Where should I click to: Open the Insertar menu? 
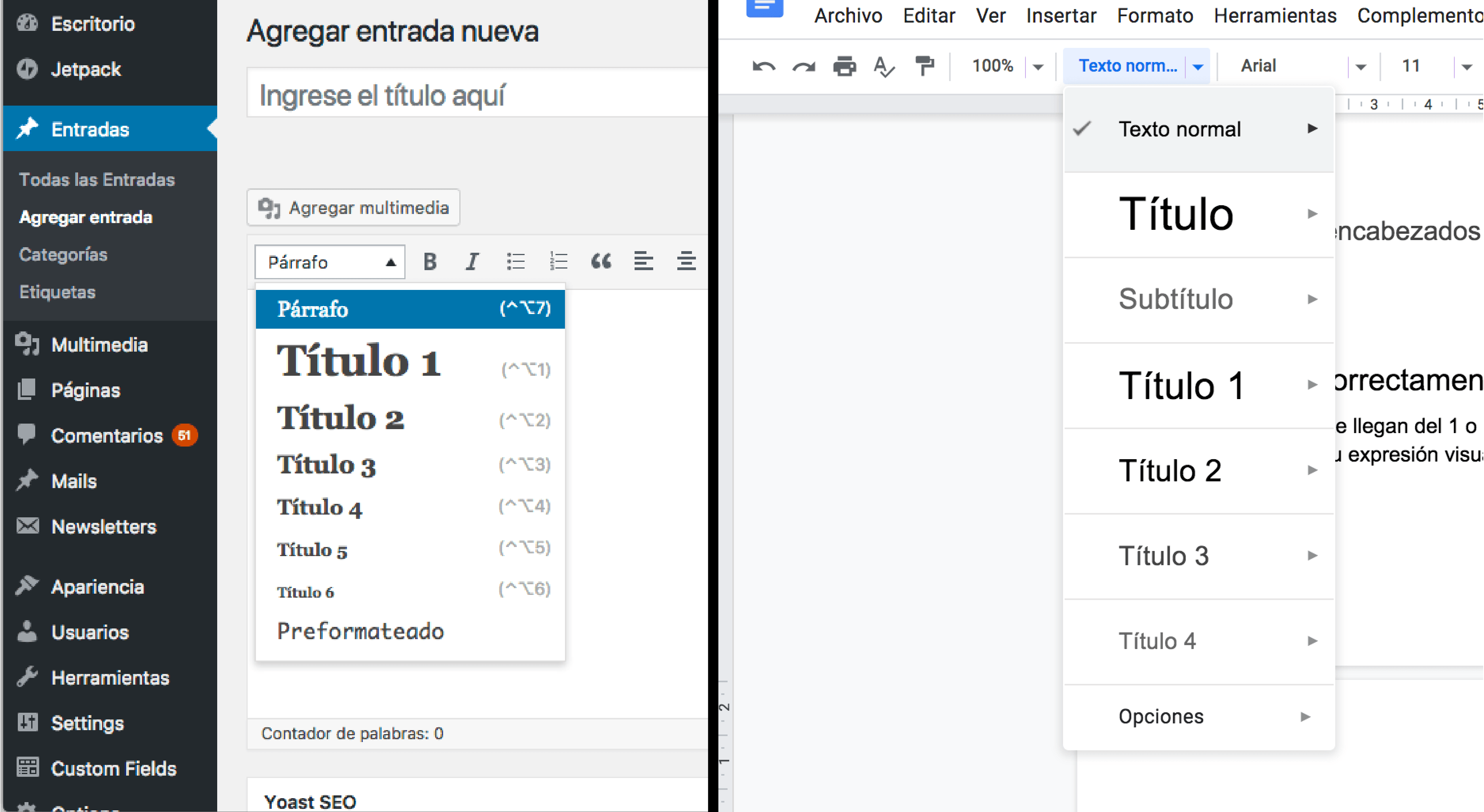click(1061, 15)
